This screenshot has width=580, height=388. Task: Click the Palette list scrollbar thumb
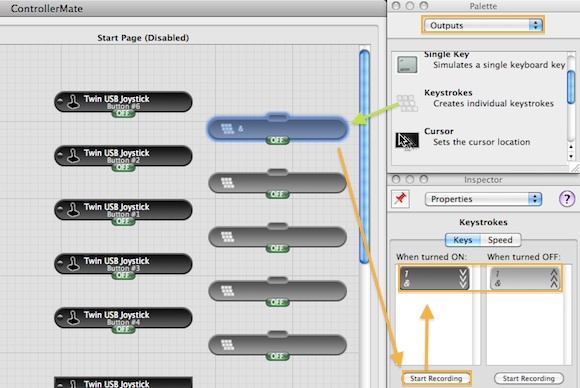click(x=571, y=88)
